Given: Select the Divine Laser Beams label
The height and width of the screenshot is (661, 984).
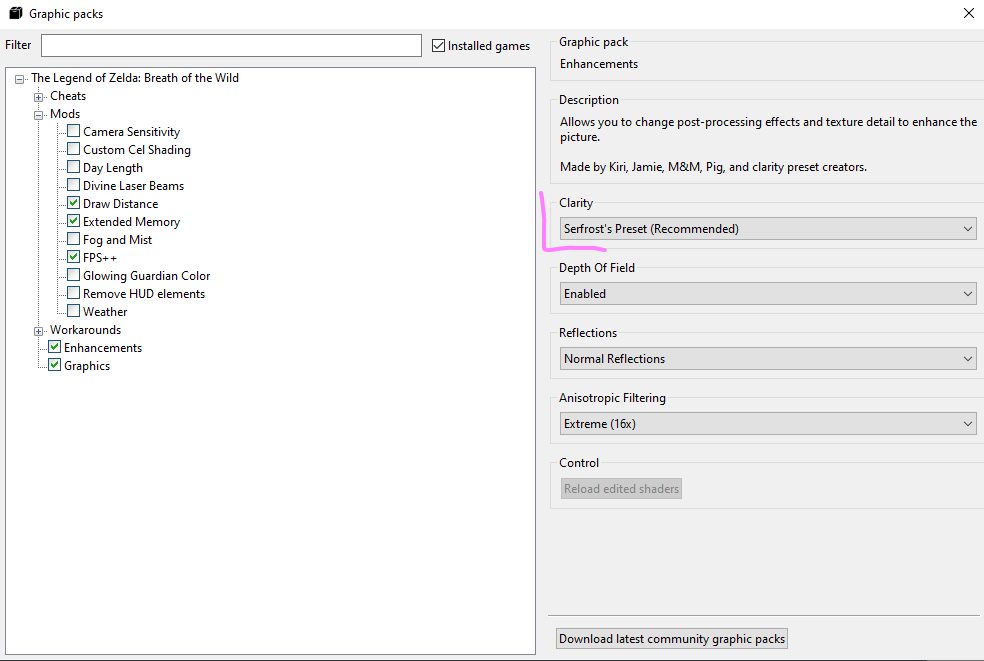Looking at the screenshot, I should [x=133, y=186].
